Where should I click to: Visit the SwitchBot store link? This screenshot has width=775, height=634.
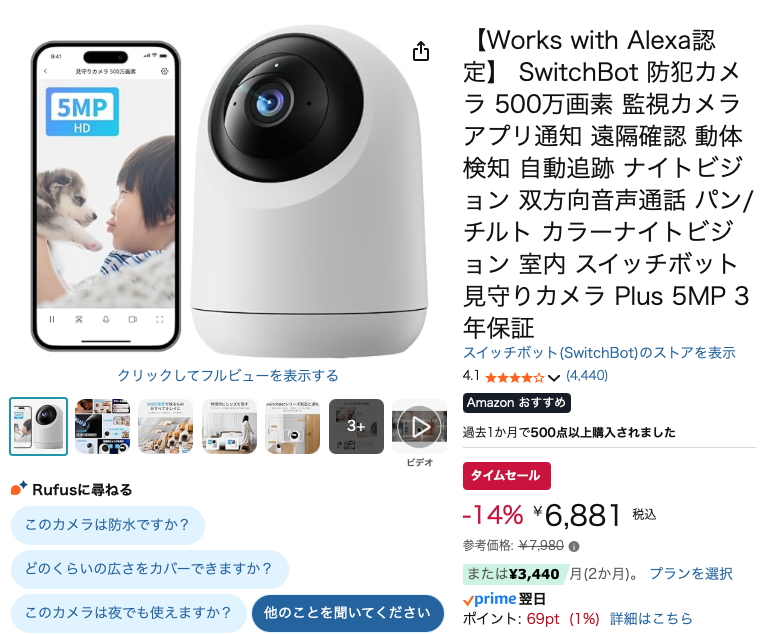(599, 353)
